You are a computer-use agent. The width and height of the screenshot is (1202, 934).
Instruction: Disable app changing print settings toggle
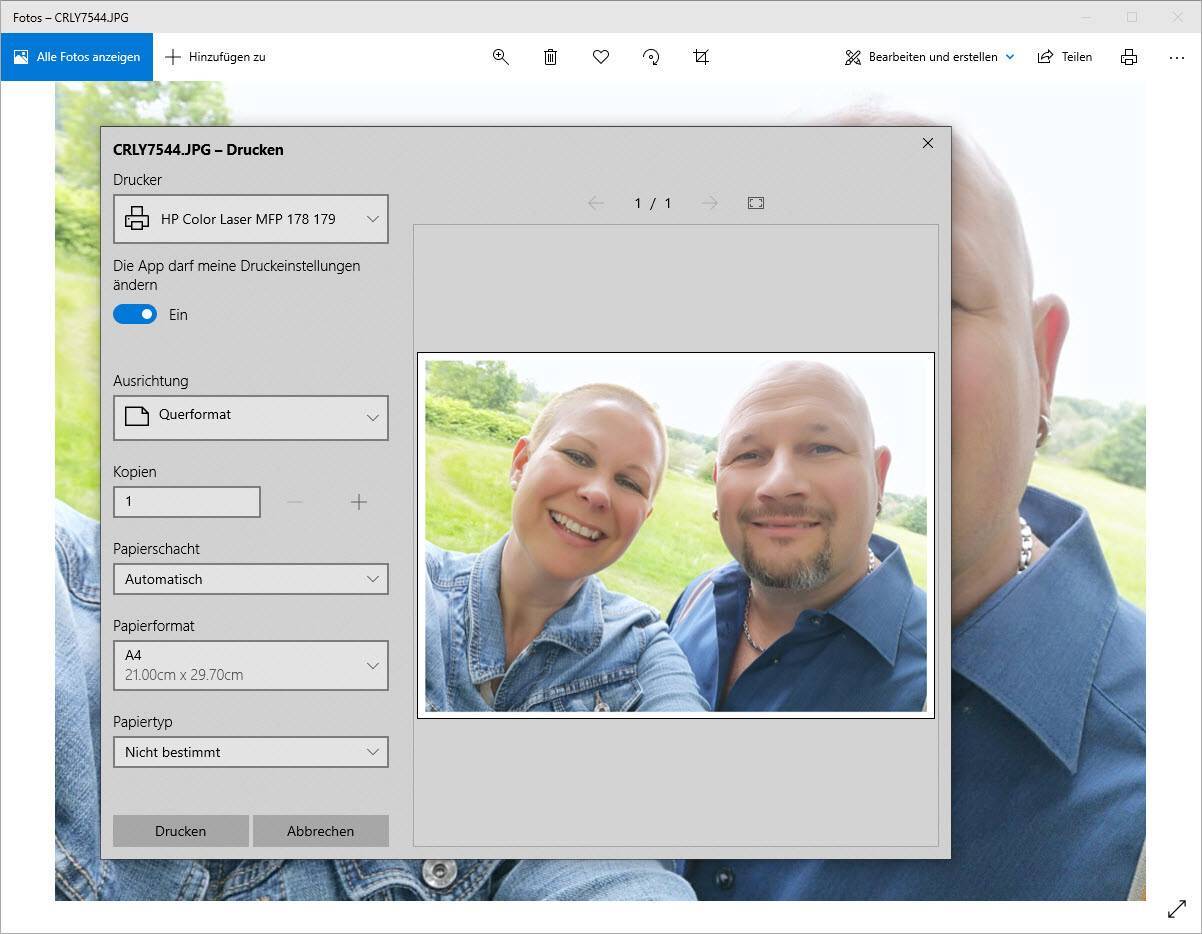[x=135, y=314]
